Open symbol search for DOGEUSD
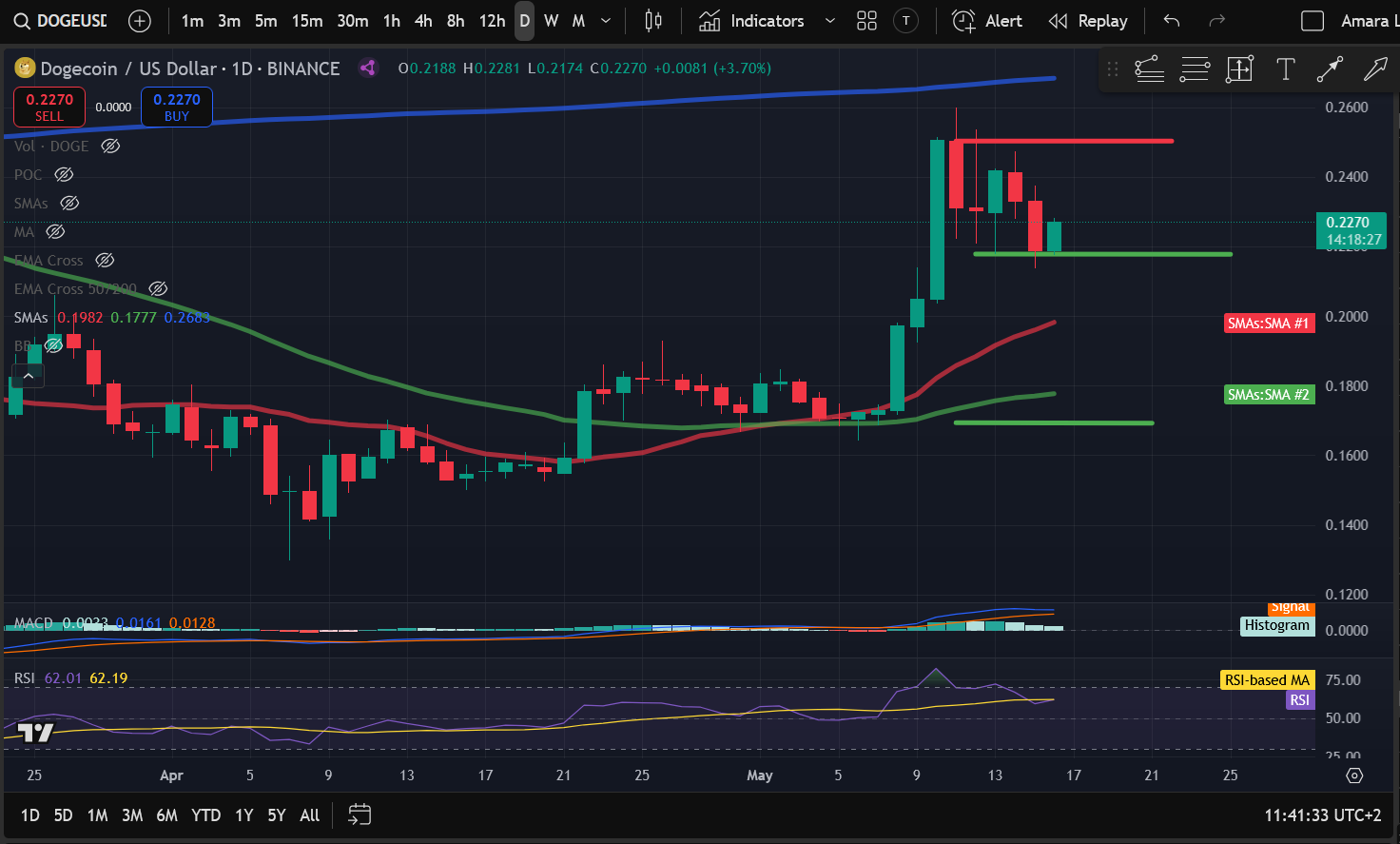 tap(61, 21)
